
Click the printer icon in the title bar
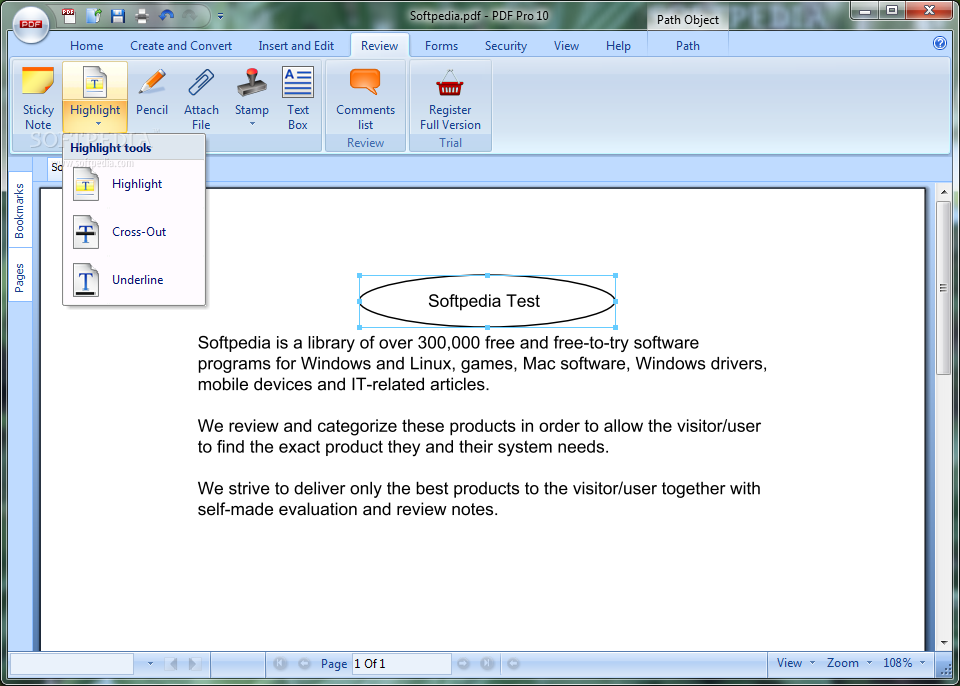pyautogui.click(x=142, y=16)
